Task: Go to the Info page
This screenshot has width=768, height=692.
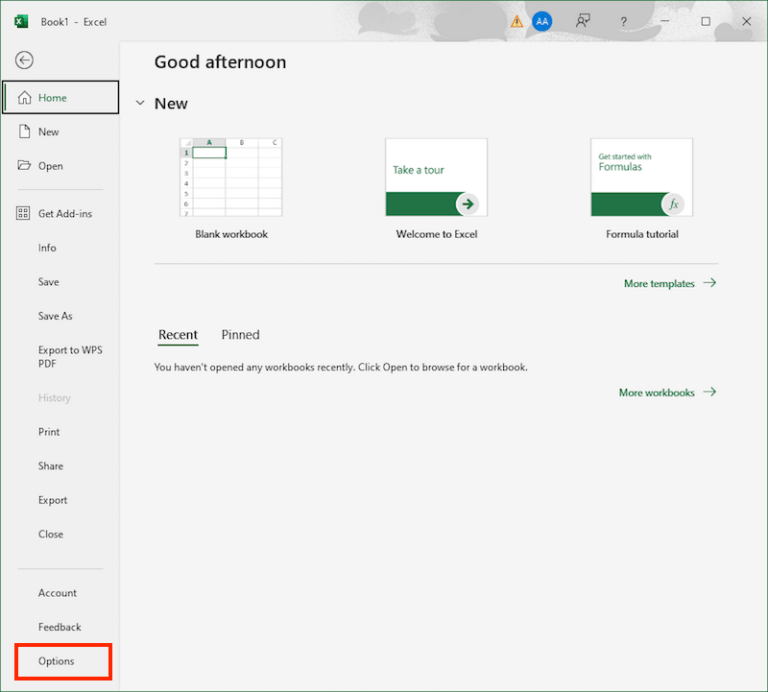Action: coord(47,248)
